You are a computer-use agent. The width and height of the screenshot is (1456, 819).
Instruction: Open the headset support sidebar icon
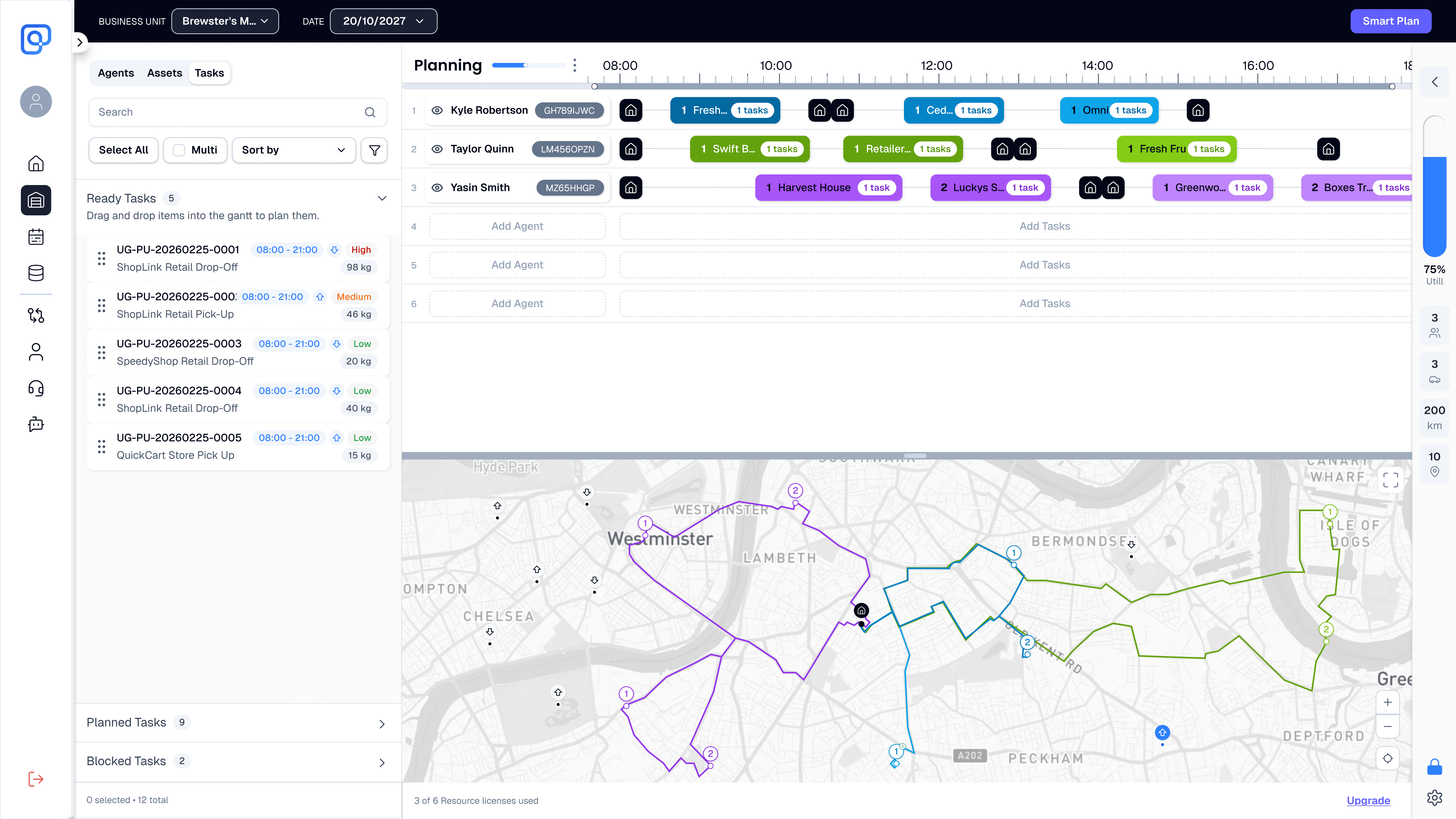coord(36,388)
